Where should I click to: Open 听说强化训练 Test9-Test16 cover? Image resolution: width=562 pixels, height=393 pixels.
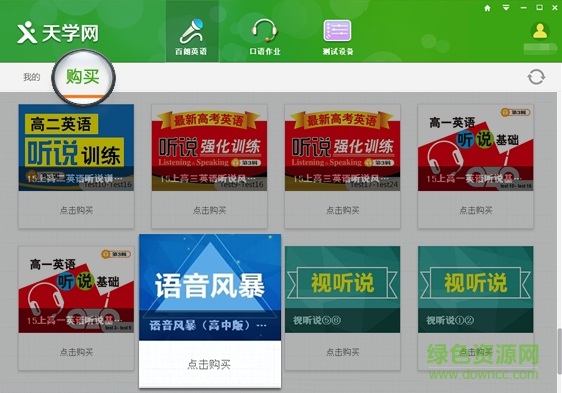209,147
